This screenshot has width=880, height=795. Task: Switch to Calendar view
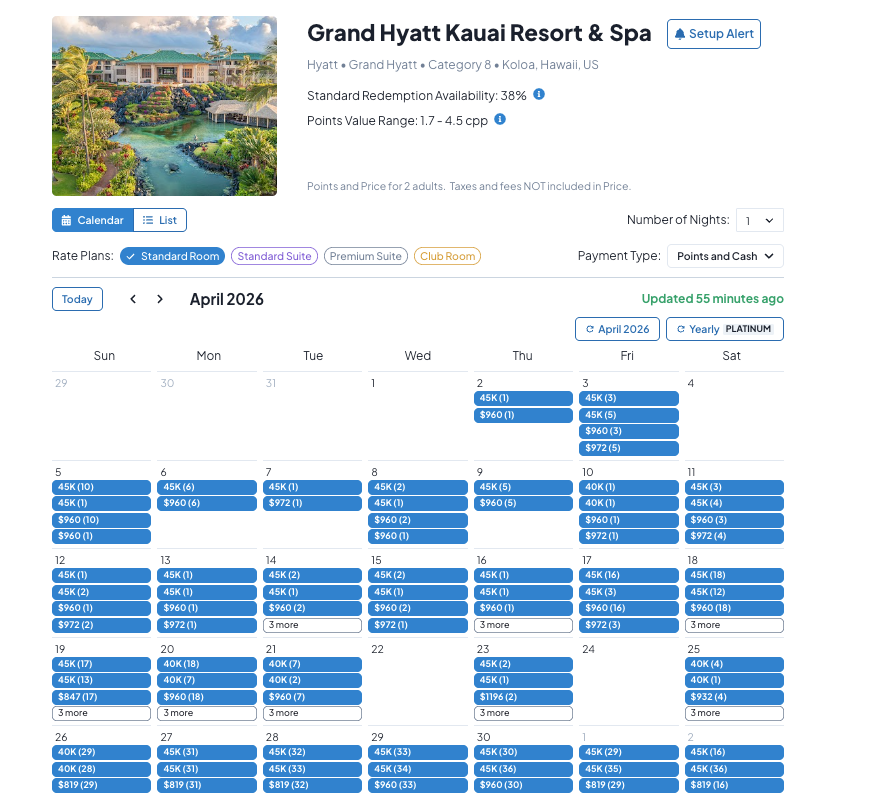coord(93,220)
